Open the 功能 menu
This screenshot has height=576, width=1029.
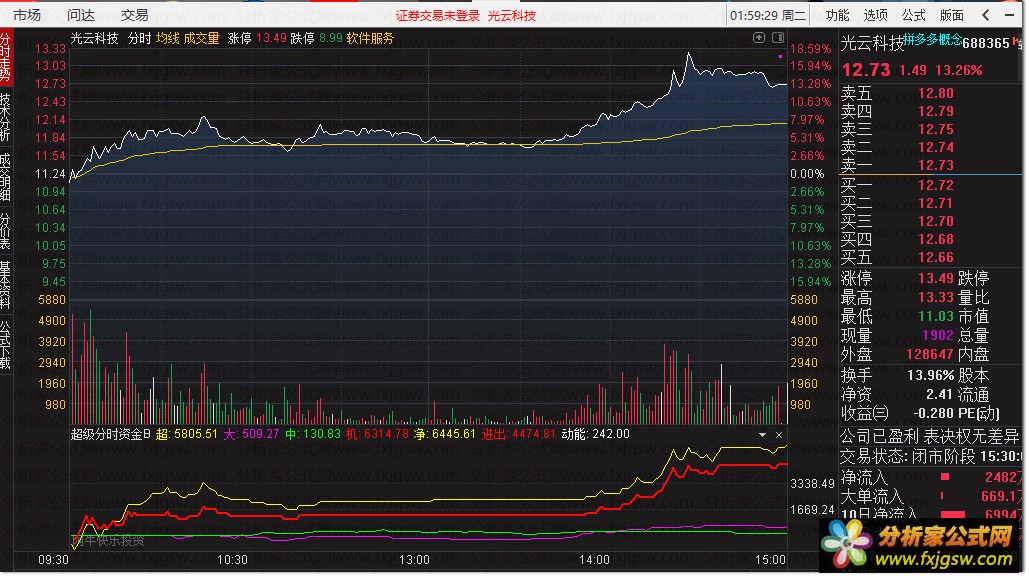click(837, 14)
